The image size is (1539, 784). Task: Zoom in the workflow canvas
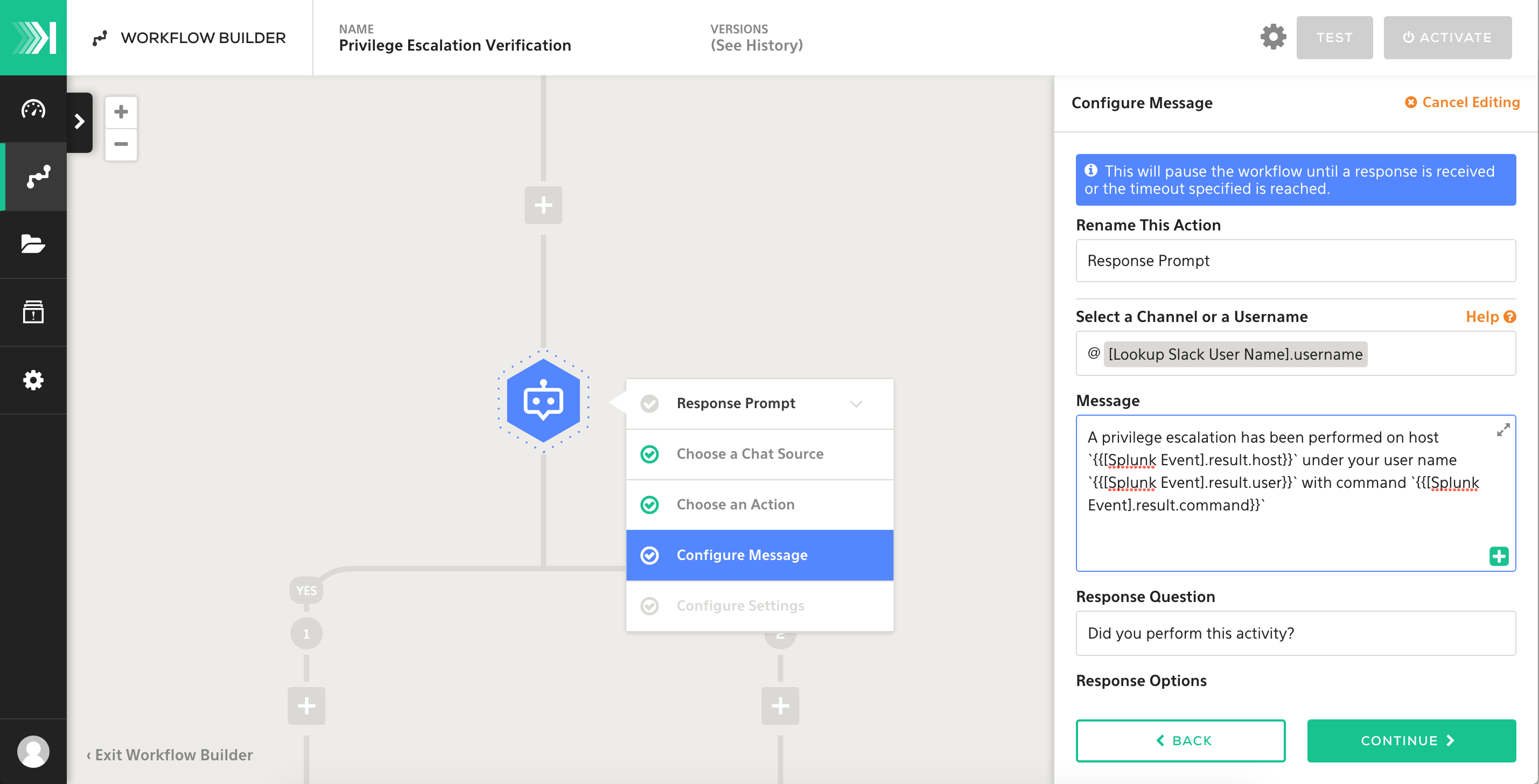tap(121, 112)
